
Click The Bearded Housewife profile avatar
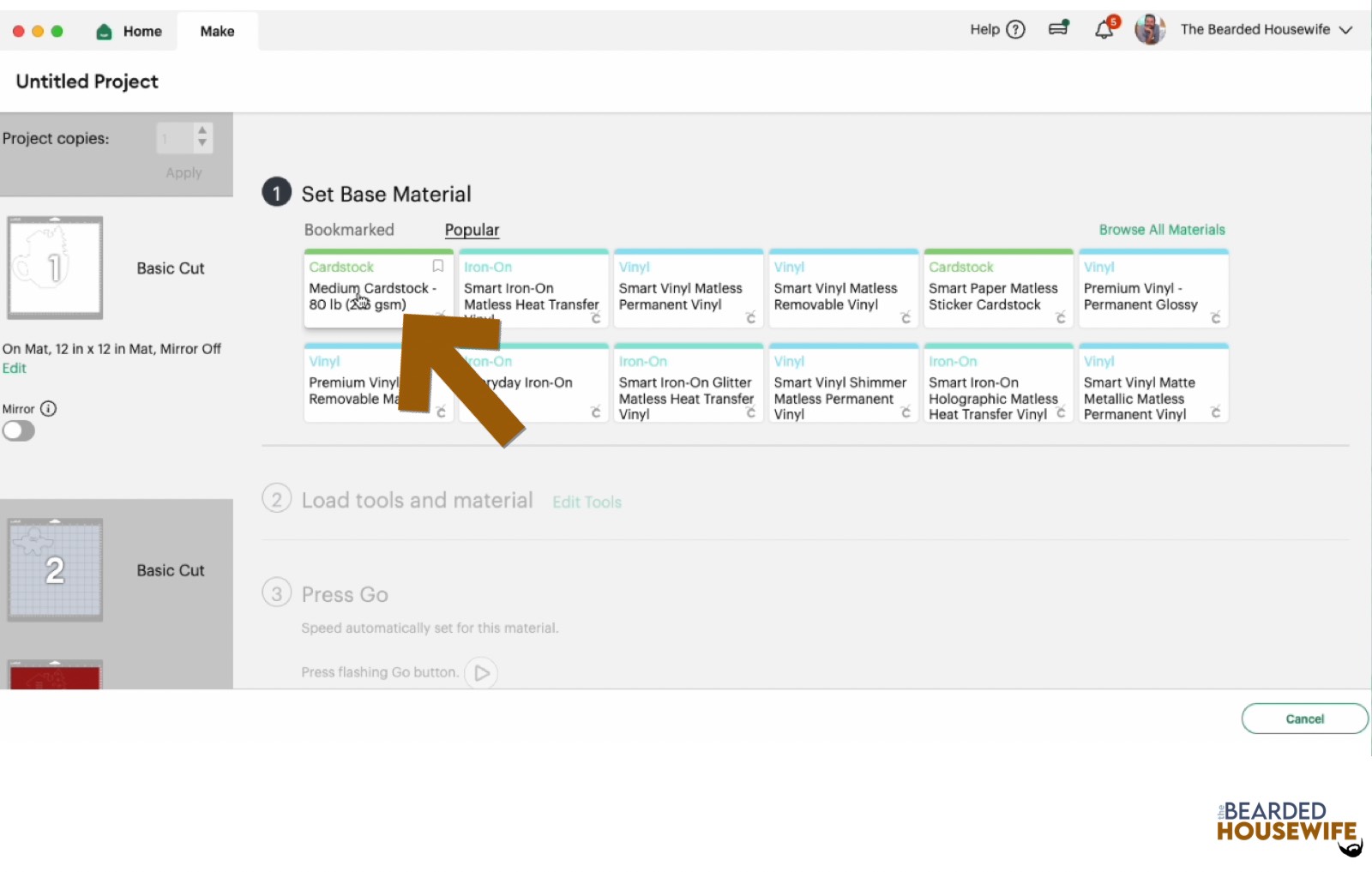(1150, 29)
